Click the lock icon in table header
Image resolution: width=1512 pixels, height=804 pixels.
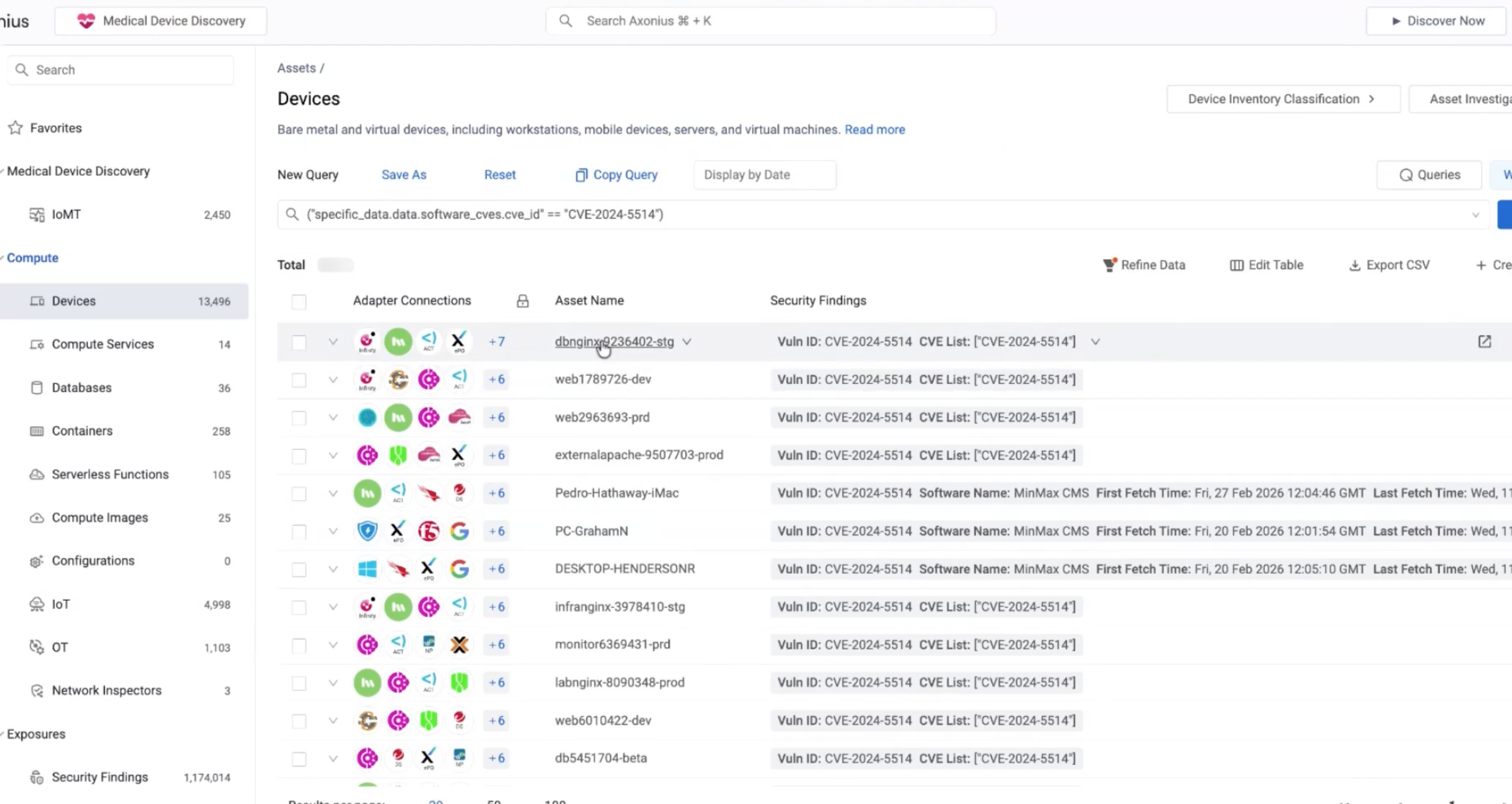coord(523,301)
